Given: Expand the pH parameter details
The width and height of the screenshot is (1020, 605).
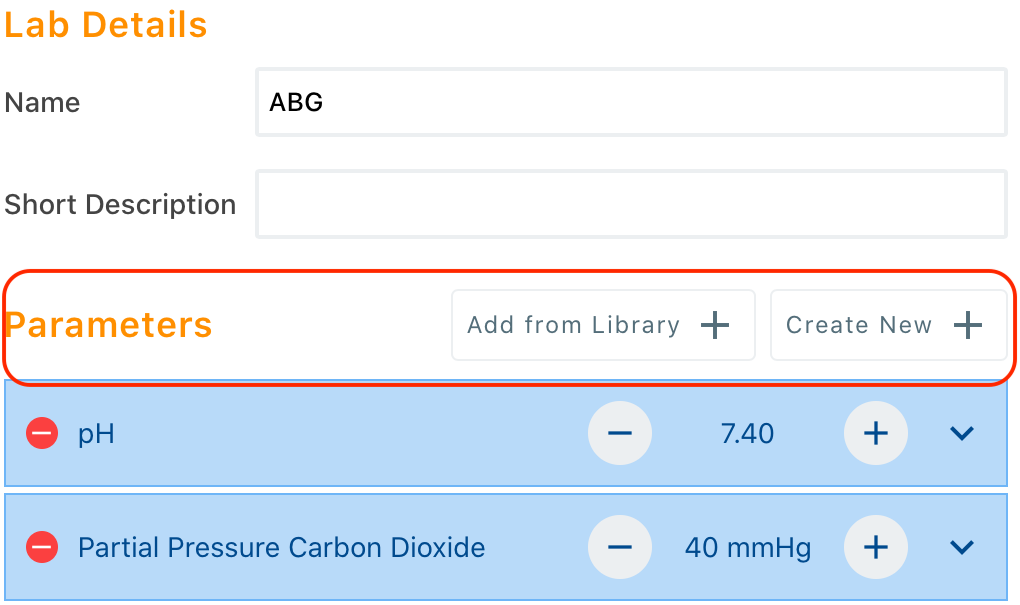Looking at the screenshot, I should 961,434.
